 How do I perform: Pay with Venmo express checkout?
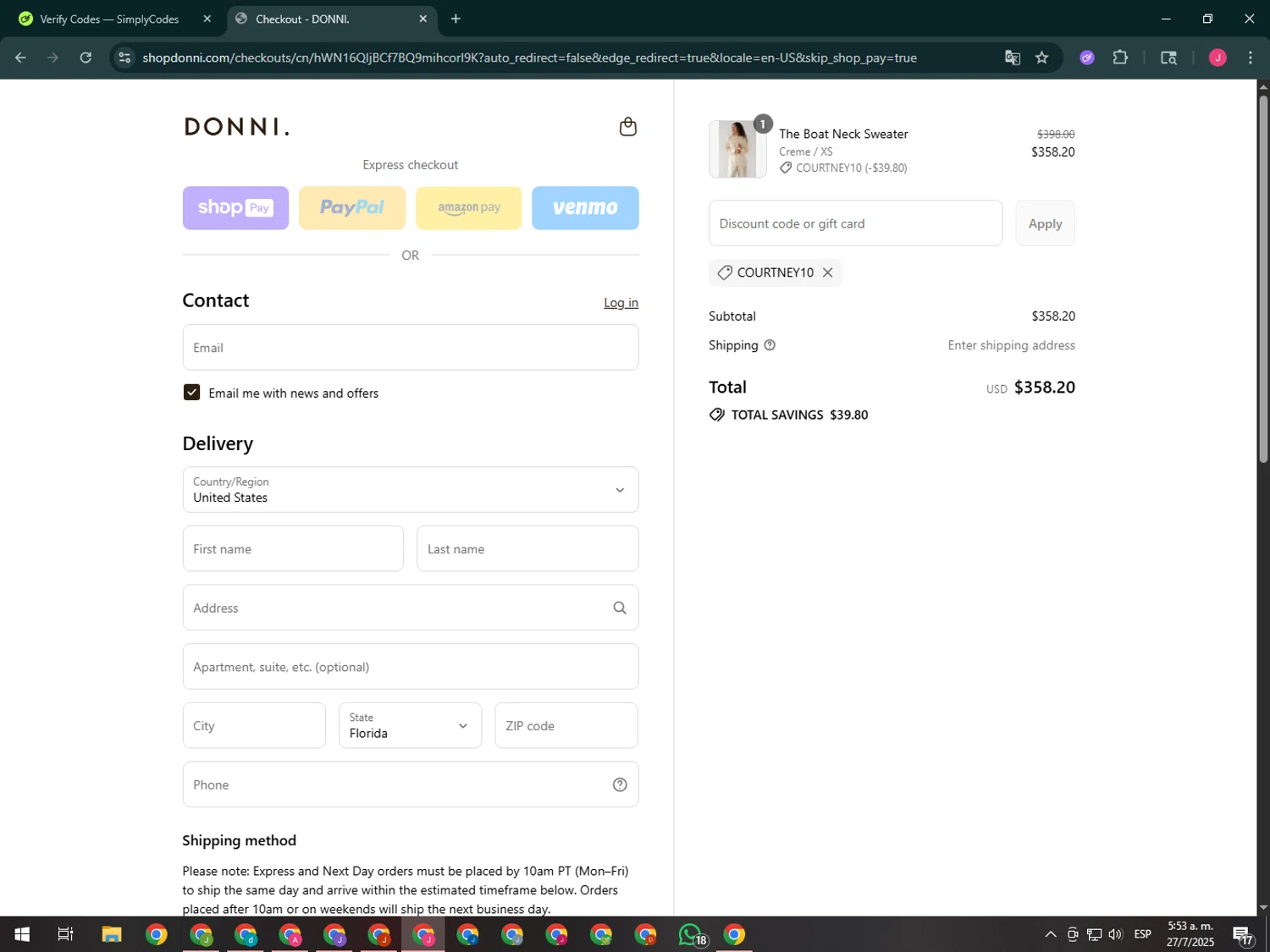(x=585, y=208)
